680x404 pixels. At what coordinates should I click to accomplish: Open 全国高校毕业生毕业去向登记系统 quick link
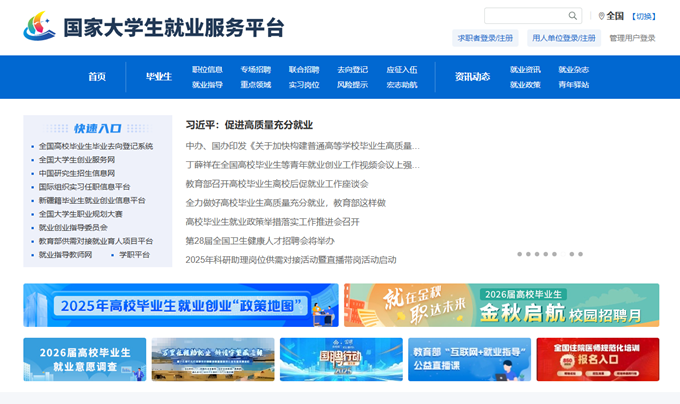click(x=96, y=146)
